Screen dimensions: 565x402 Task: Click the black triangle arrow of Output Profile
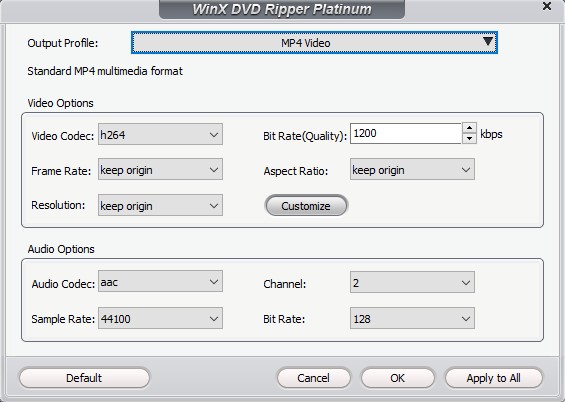[x=488, y=41]
